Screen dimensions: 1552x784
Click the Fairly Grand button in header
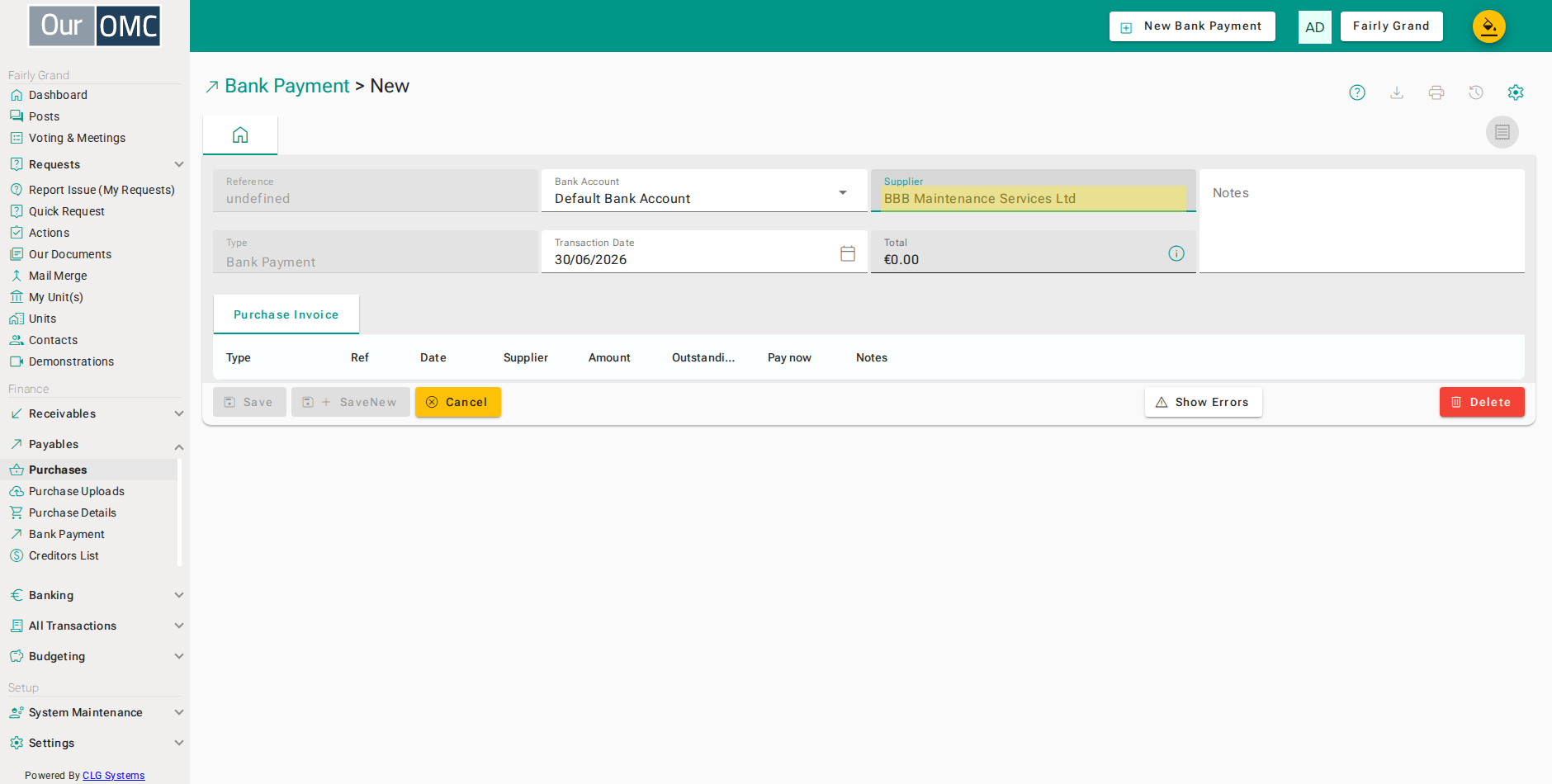[x=1391, y=26]
